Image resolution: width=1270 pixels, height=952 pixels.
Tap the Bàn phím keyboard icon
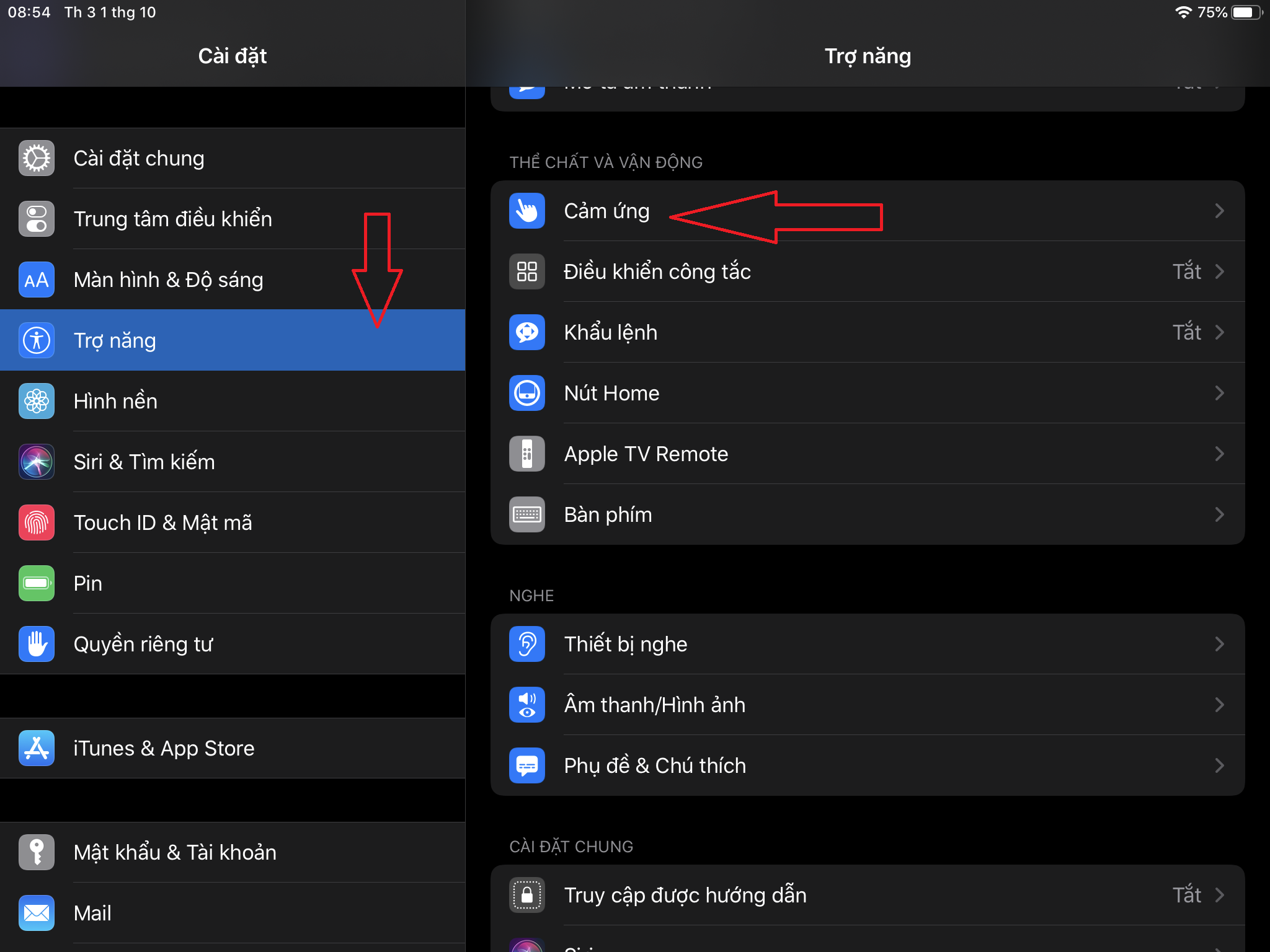(527, 514)
